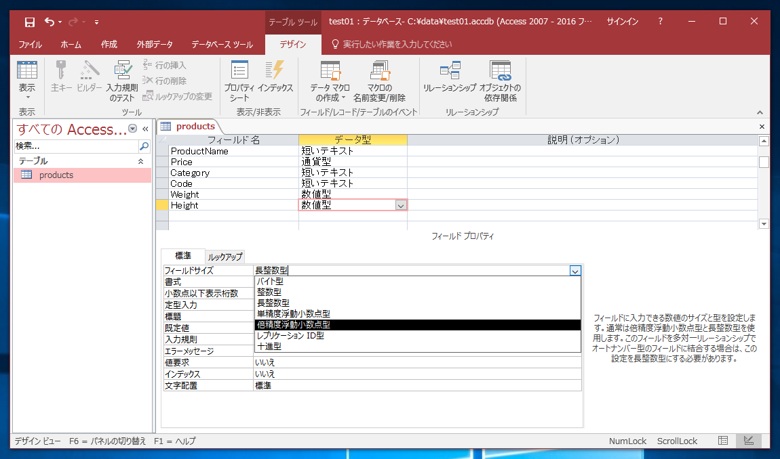Click the 値要求 property value いいえ
Image resolution: width=780 pixels, height=459 pixels.
(x=417, y=363)
